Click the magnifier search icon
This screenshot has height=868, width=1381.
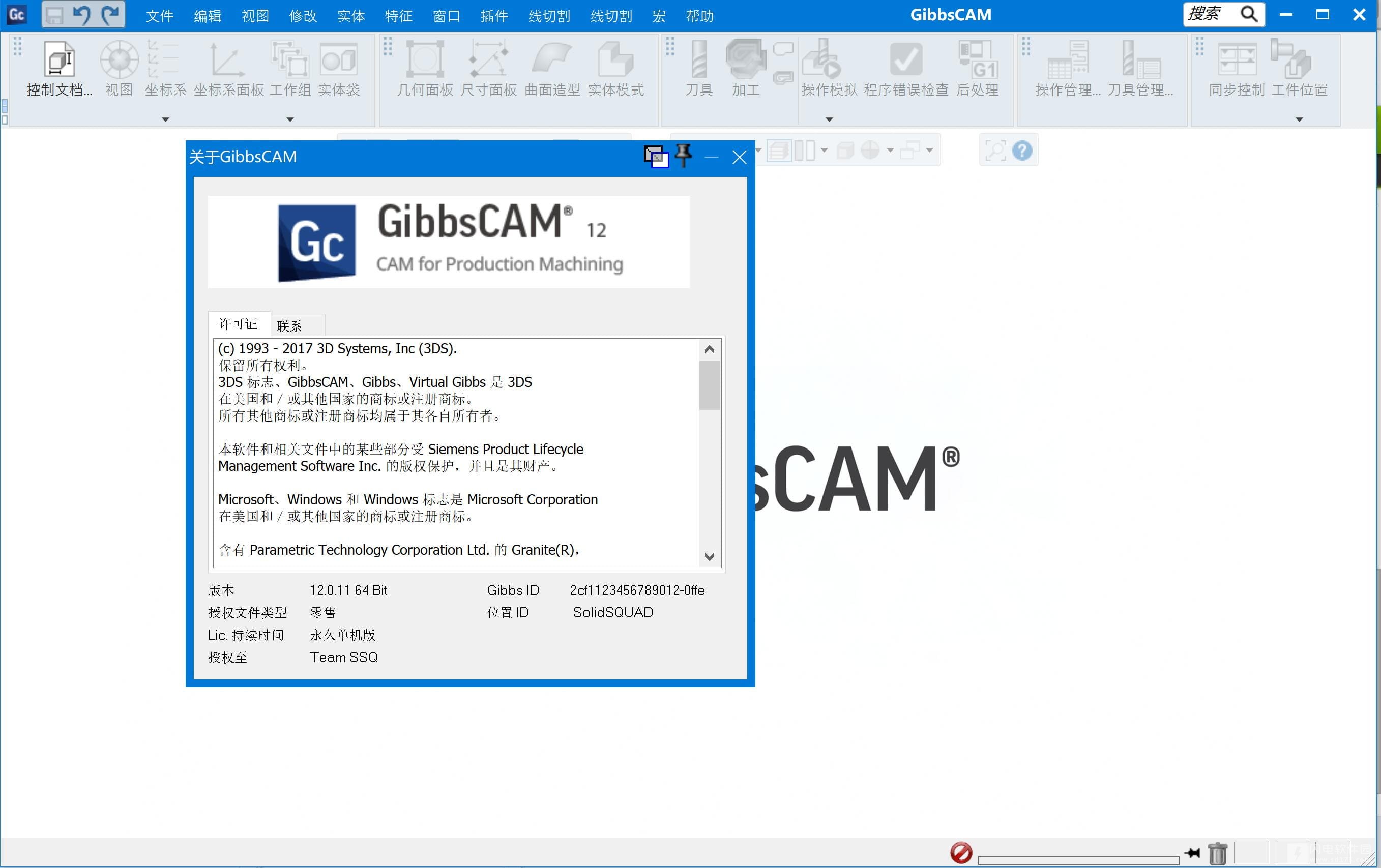pos(1249,14)
